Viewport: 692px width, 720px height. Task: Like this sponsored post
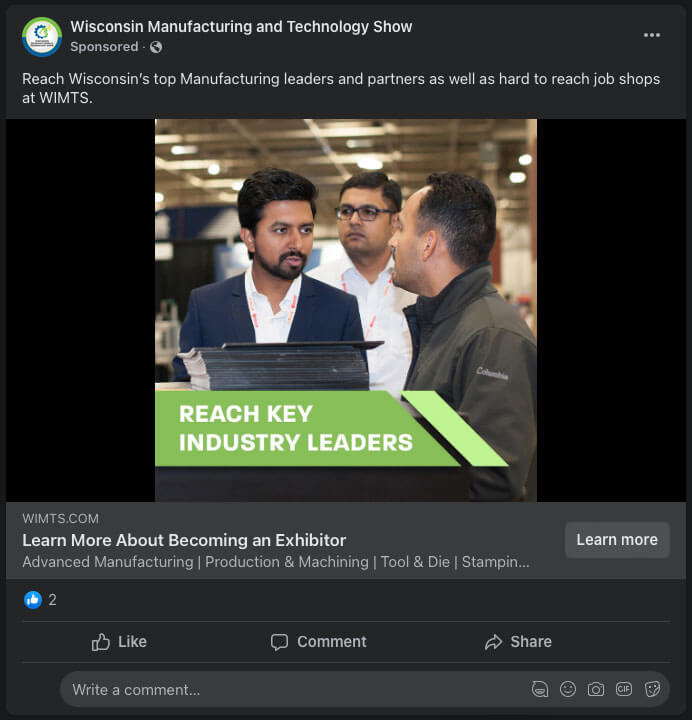tap(119, 642)
